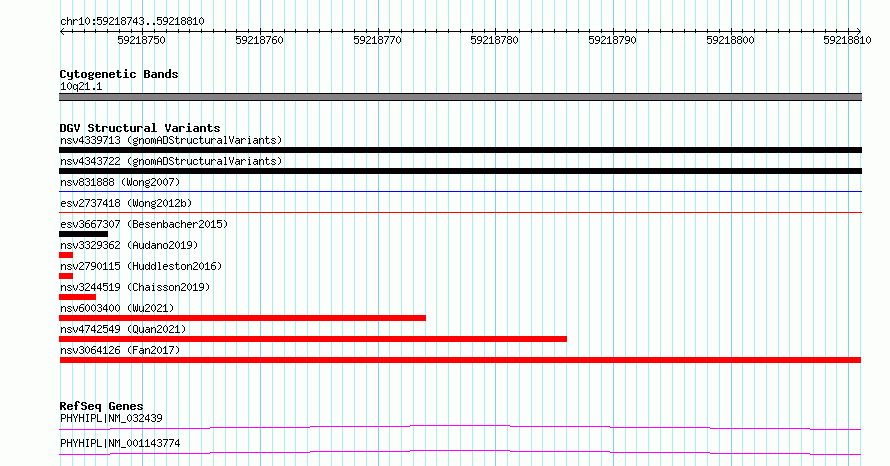Click the blue line for nsv831888

click(460, 192)
